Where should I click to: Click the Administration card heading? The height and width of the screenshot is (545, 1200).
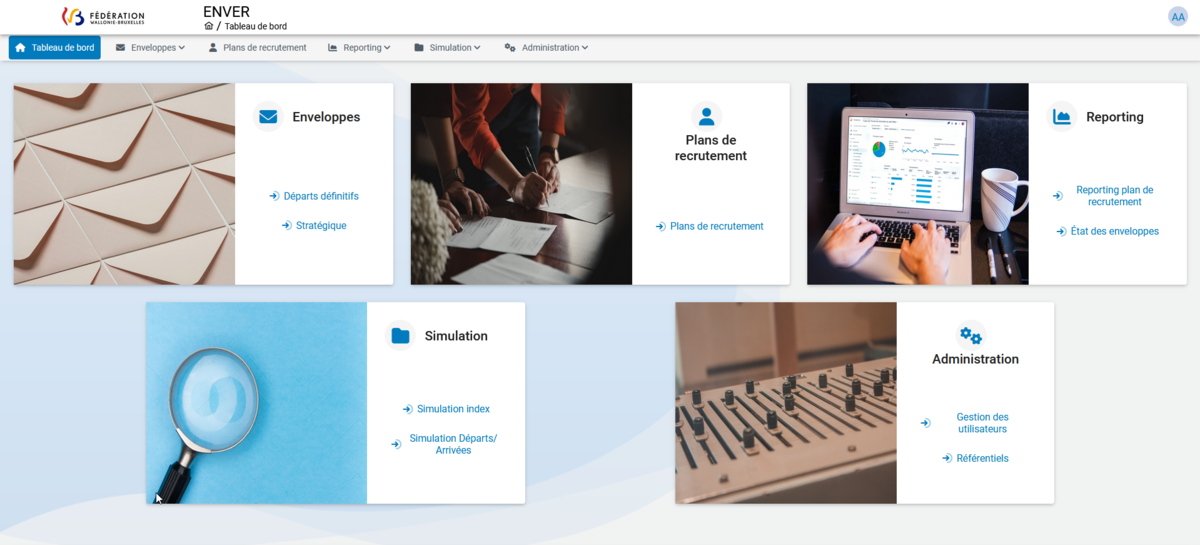point(975,359)
